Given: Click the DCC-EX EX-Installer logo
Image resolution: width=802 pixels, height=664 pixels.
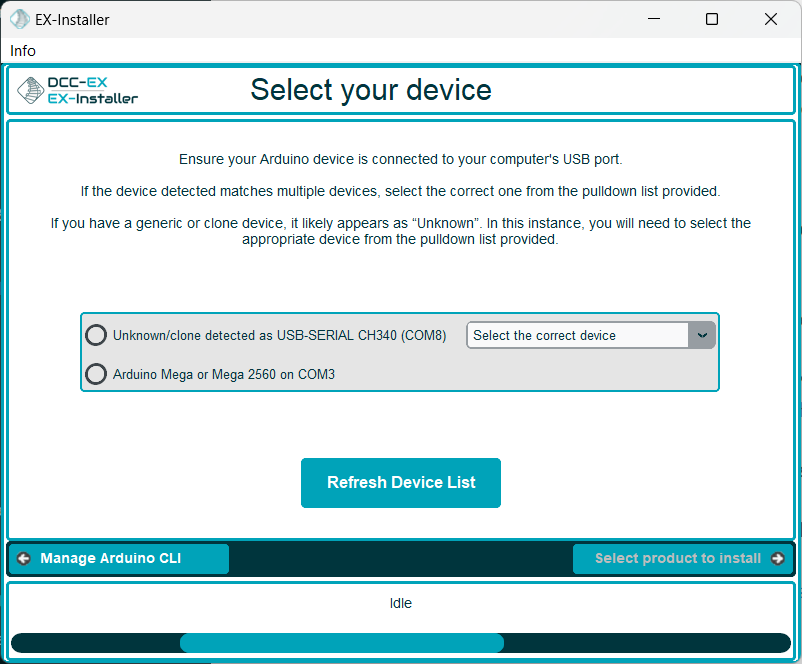Looking at the screenshot, I should pos(78,90).
